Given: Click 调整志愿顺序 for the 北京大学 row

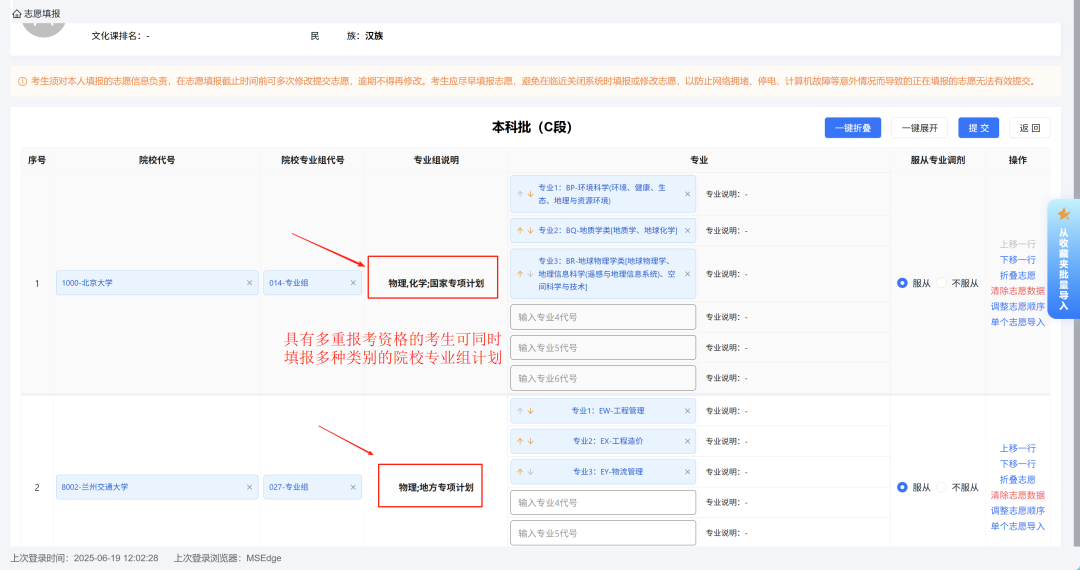Looking at the screenshot, I should 1017,306.
